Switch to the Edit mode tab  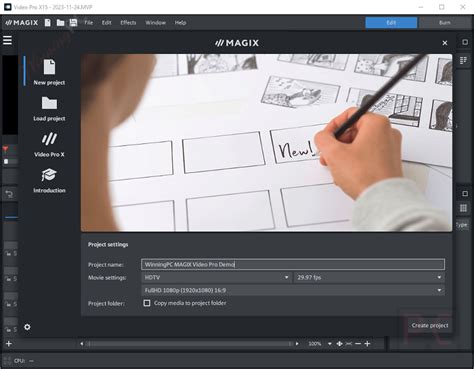tap(391, 23)
